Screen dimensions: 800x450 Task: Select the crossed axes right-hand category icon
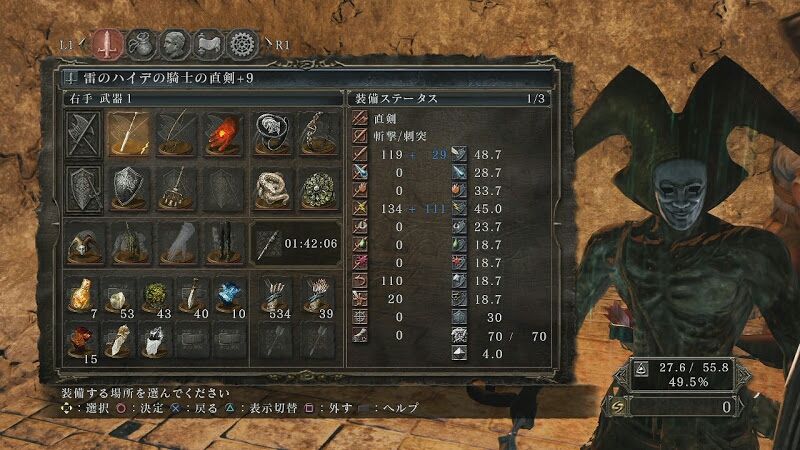[x=83, y=134]
